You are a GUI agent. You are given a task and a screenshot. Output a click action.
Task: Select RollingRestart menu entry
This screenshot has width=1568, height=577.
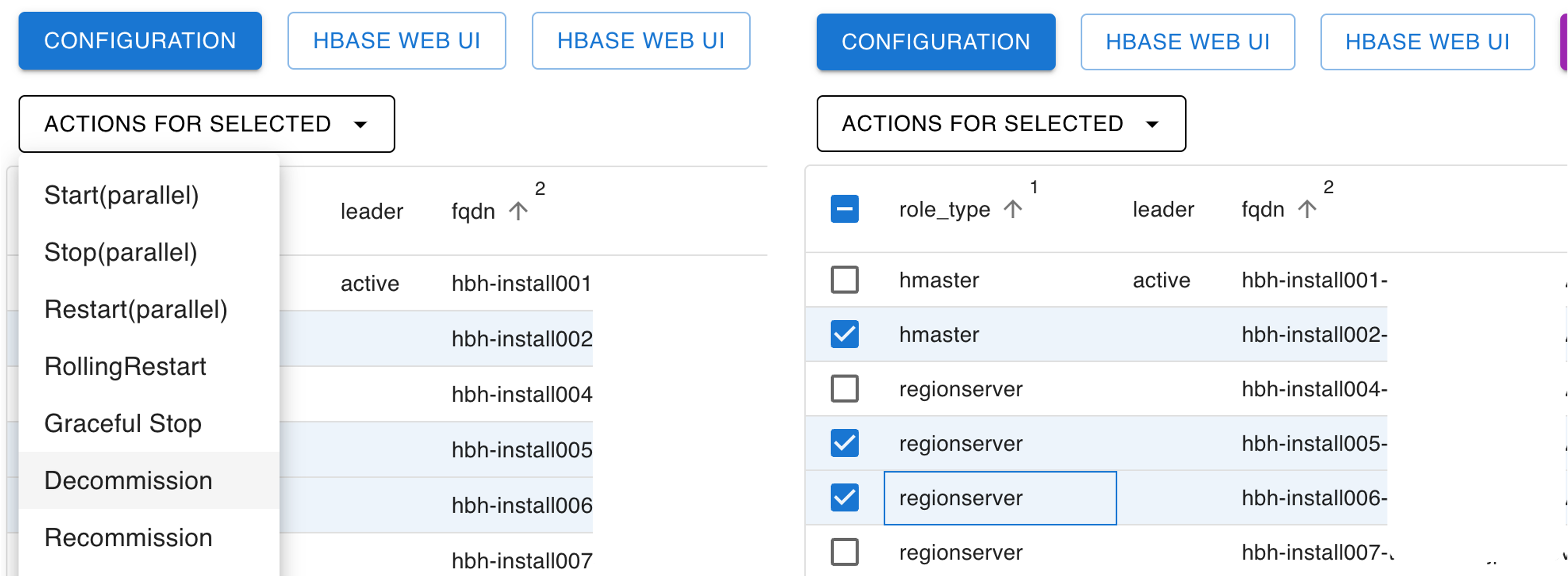pos(149,366)
